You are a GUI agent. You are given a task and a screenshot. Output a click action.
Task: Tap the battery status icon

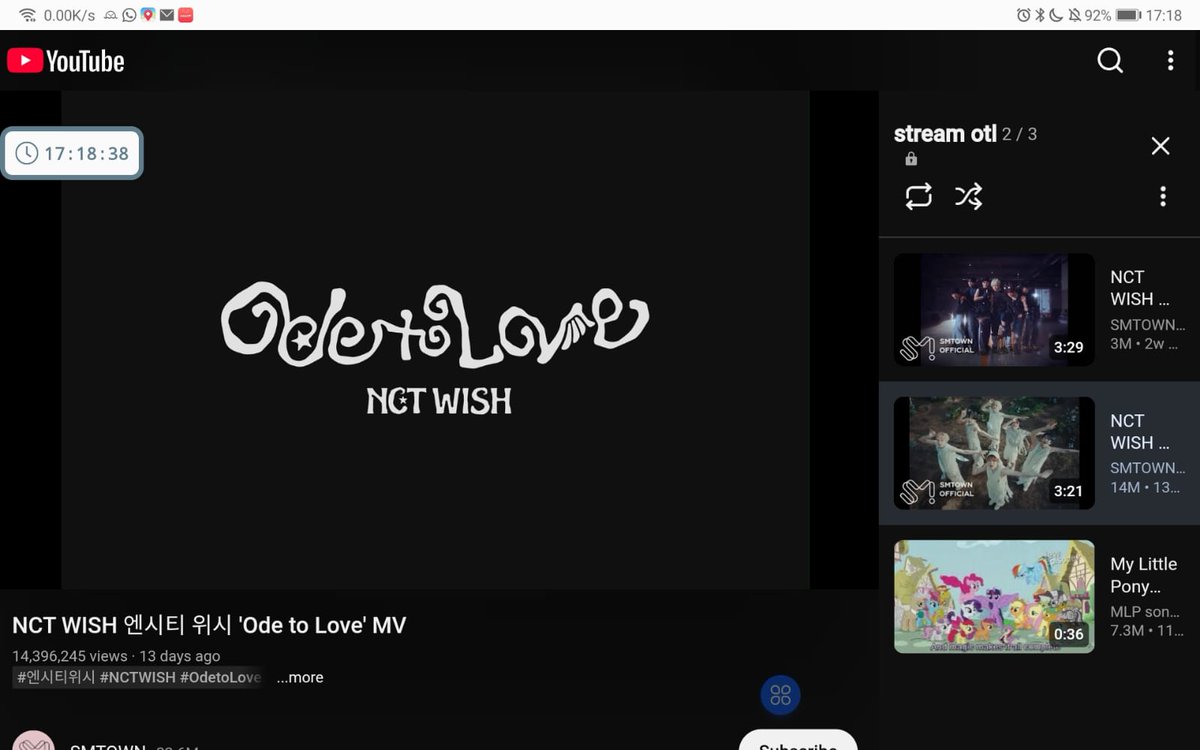1128,15
